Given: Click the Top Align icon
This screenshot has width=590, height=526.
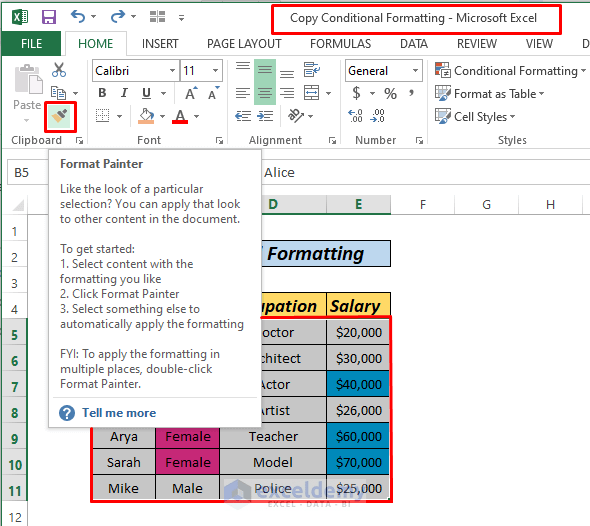Looking at the screenshot, I should point(243,67).
